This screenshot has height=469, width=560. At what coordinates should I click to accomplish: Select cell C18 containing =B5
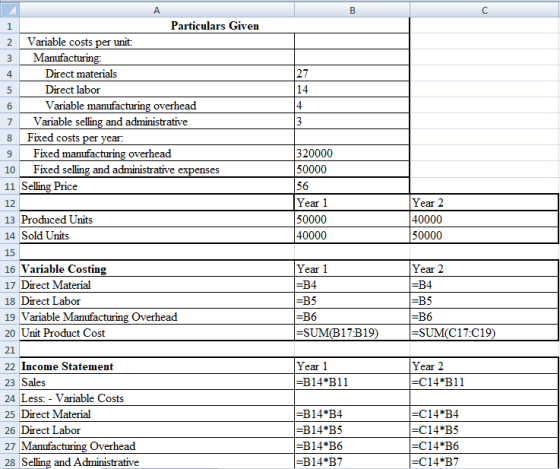484,301
